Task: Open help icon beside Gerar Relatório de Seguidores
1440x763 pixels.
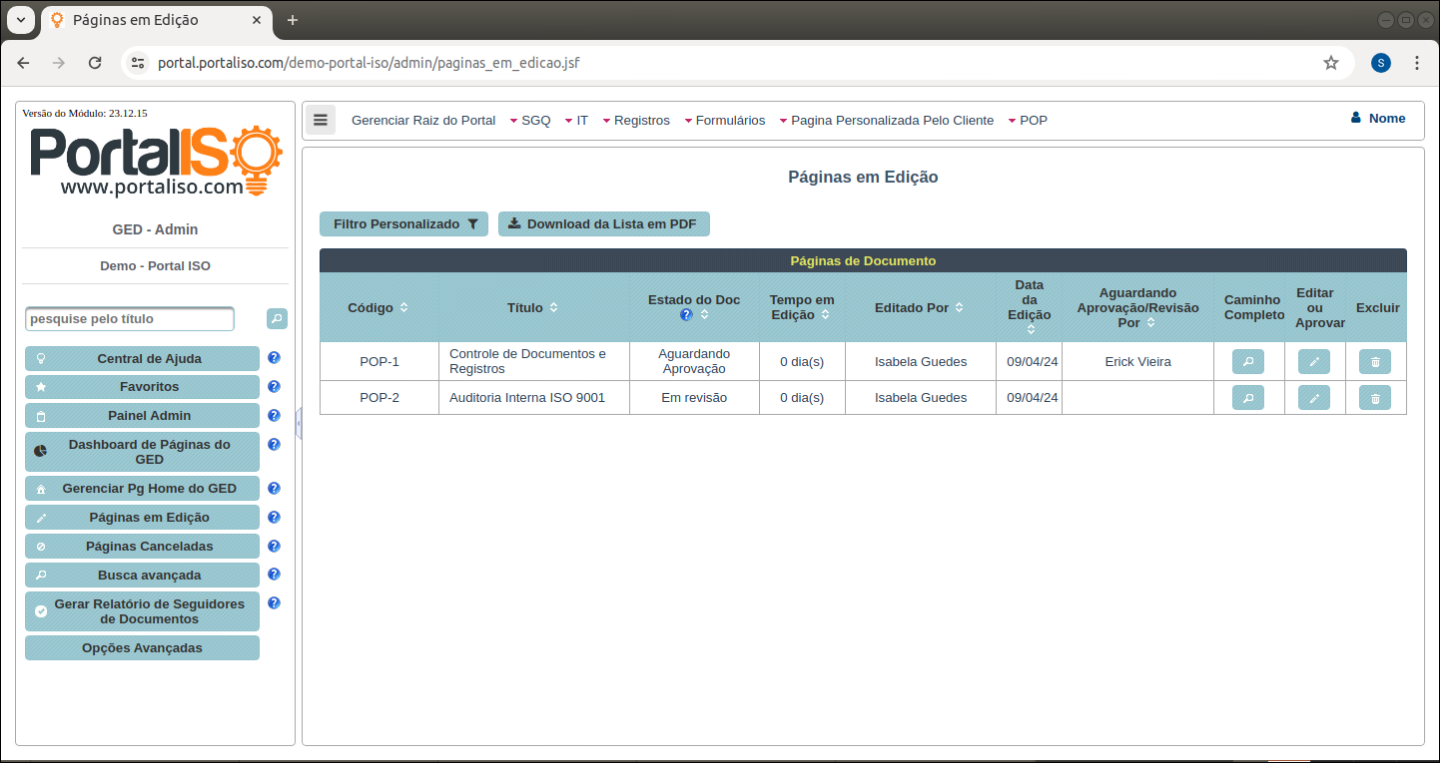Action: 274,603
